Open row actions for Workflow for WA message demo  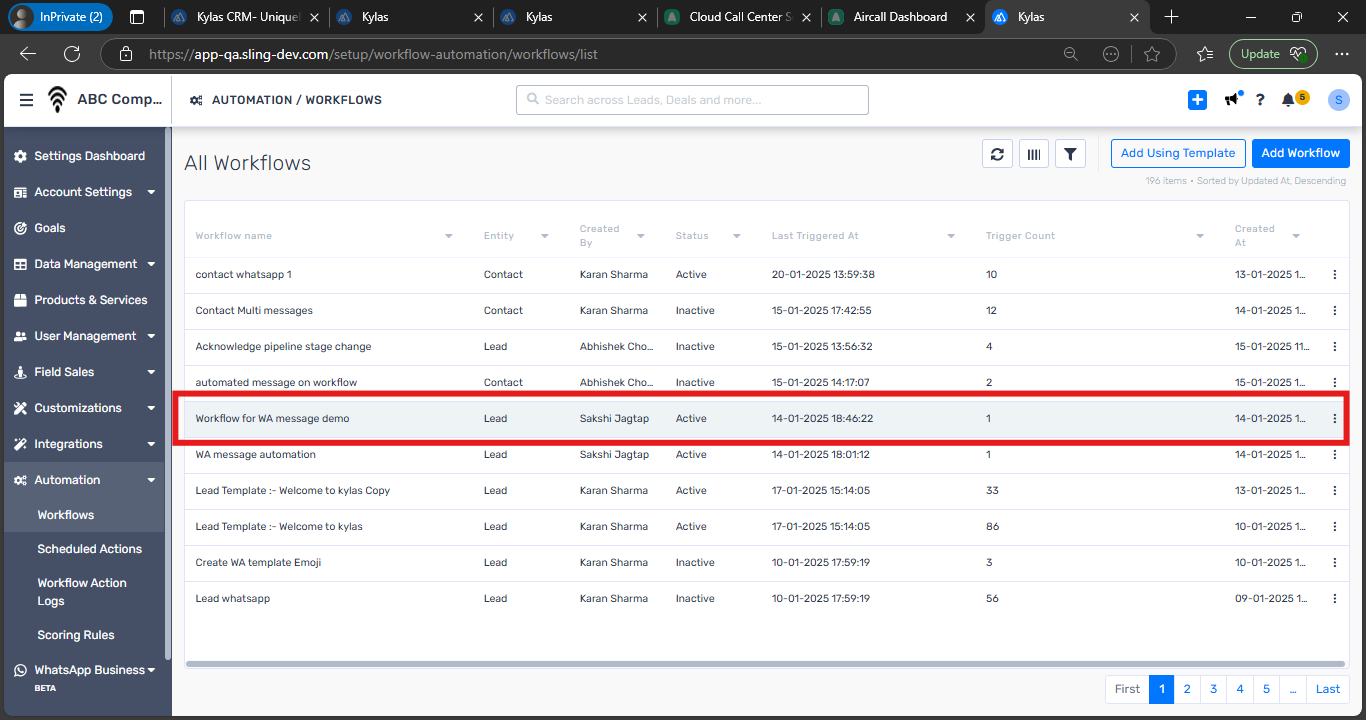[x=1335, y=419]
